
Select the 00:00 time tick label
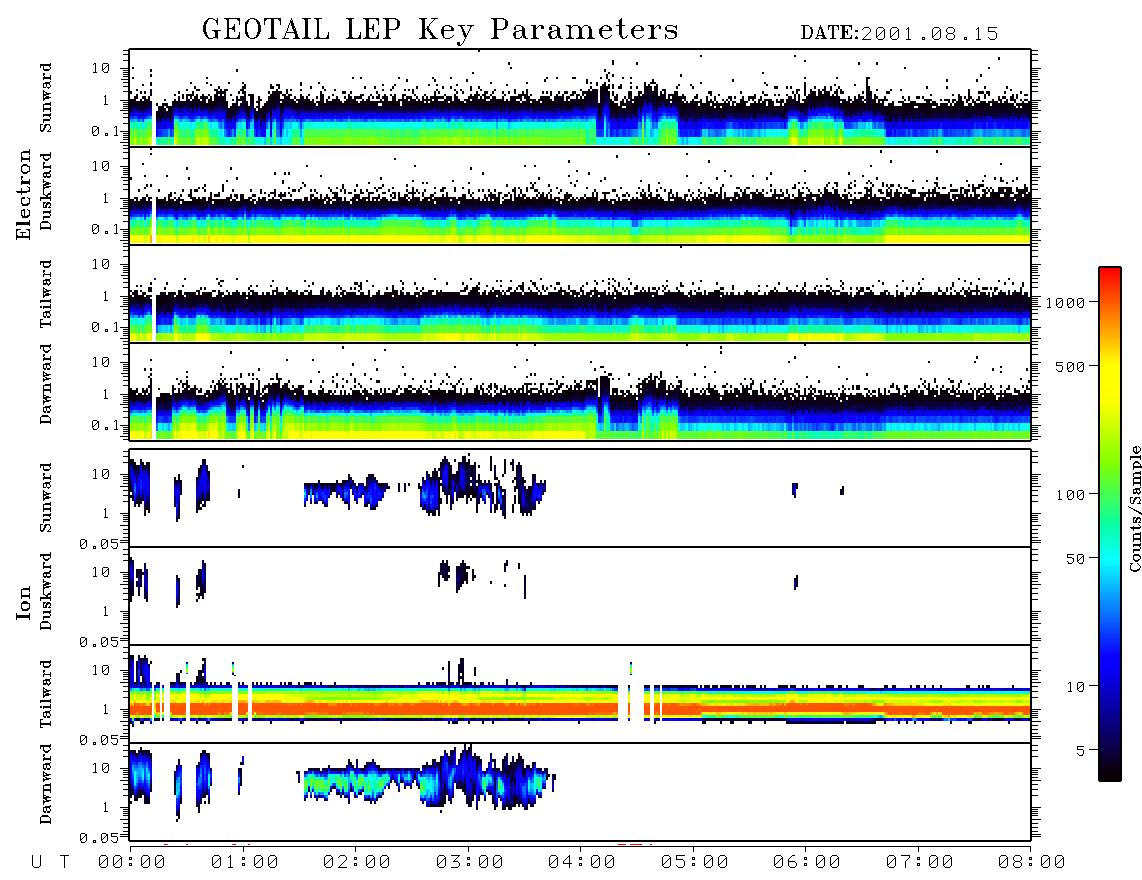point(132,863)
